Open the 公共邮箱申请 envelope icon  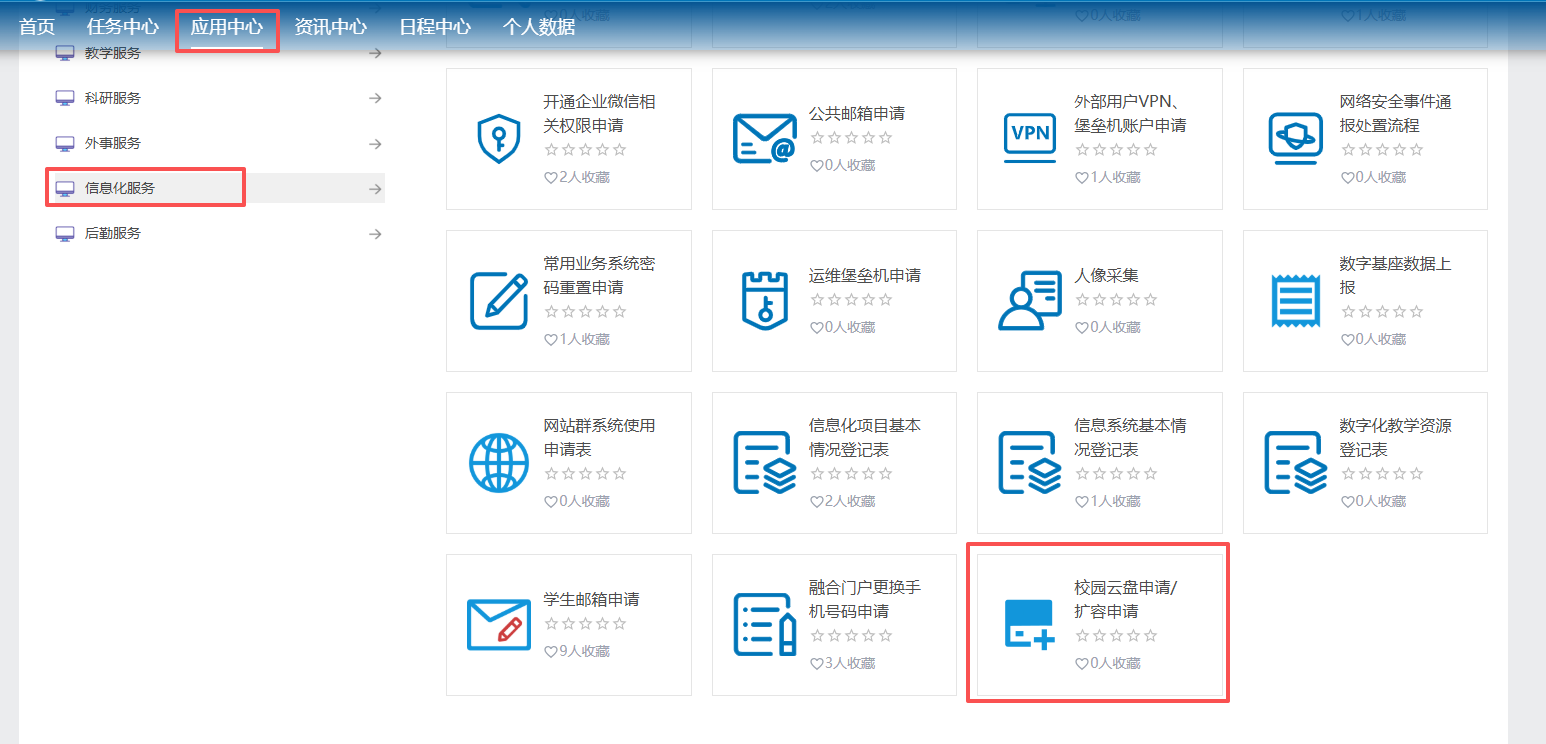click(x=764, y=138)
